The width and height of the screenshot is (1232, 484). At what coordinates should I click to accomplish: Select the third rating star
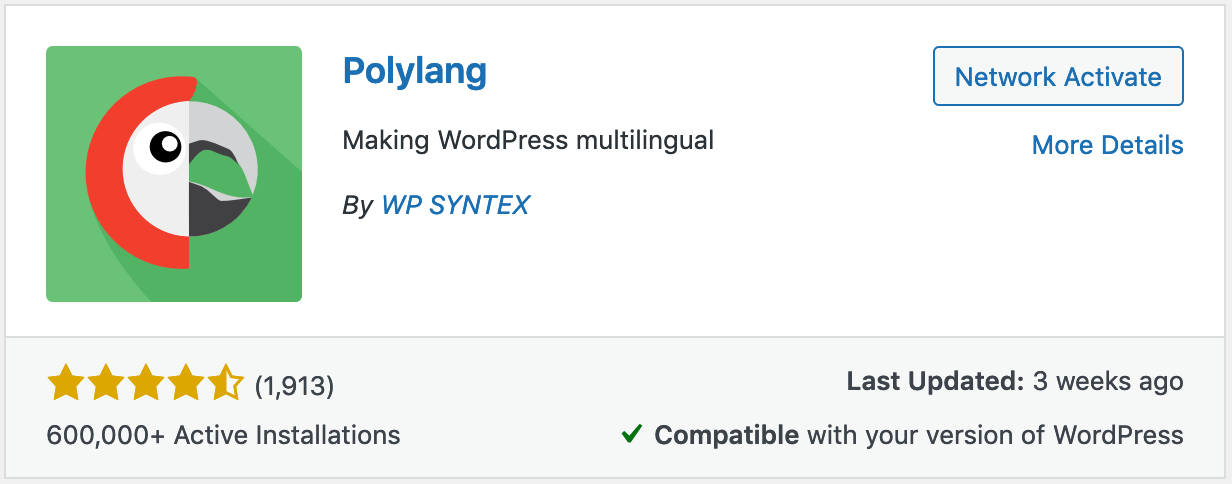(145, 383)
